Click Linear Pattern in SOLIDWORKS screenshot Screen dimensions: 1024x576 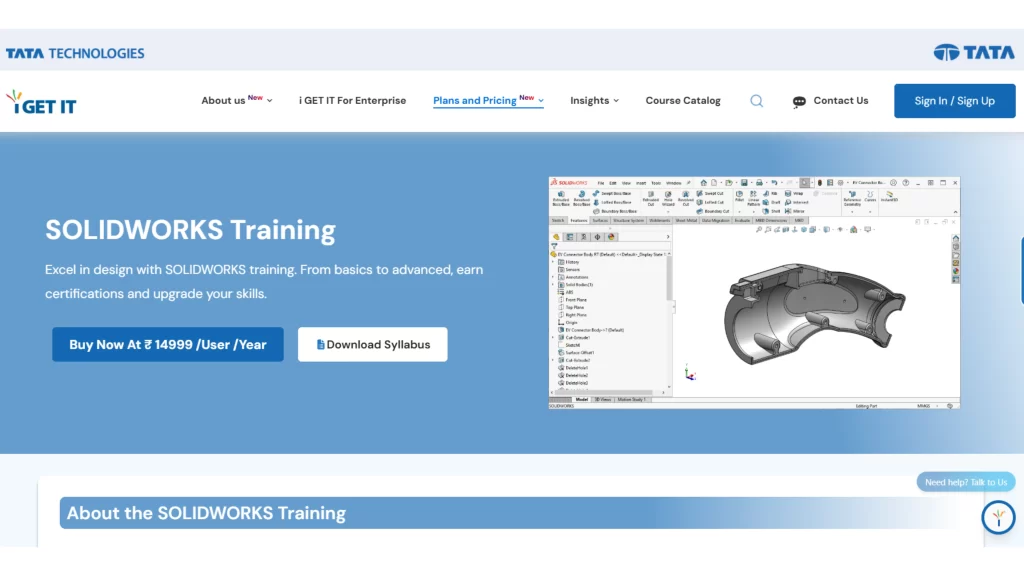[754, 198]
